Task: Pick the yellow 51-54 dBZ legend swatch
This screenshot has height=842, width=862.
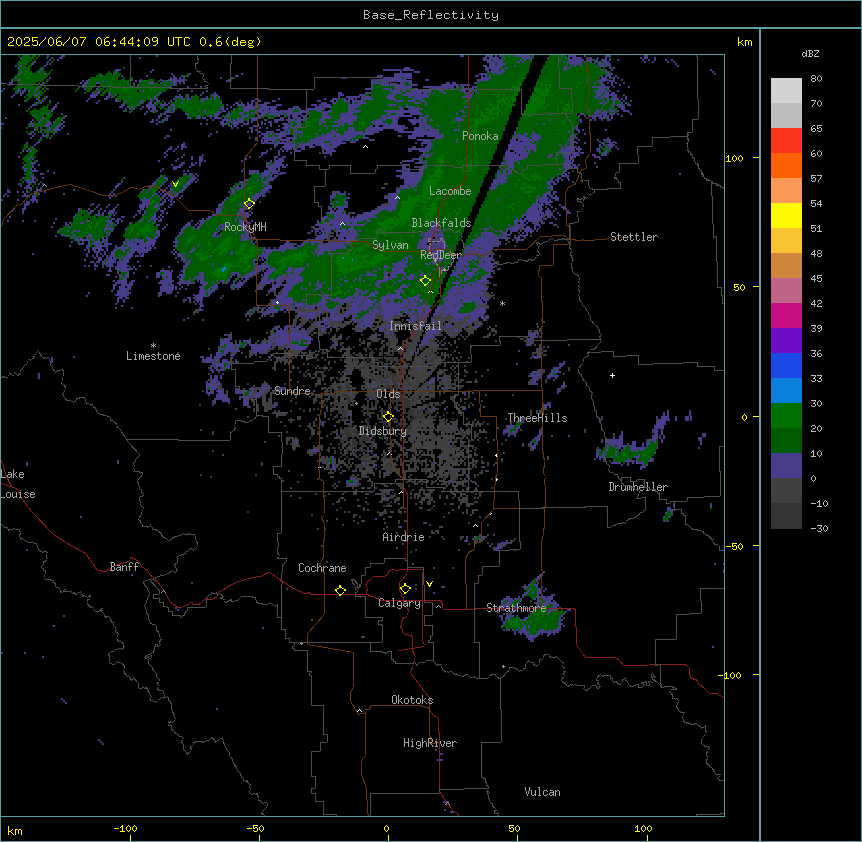Action: tap(786, 216)
